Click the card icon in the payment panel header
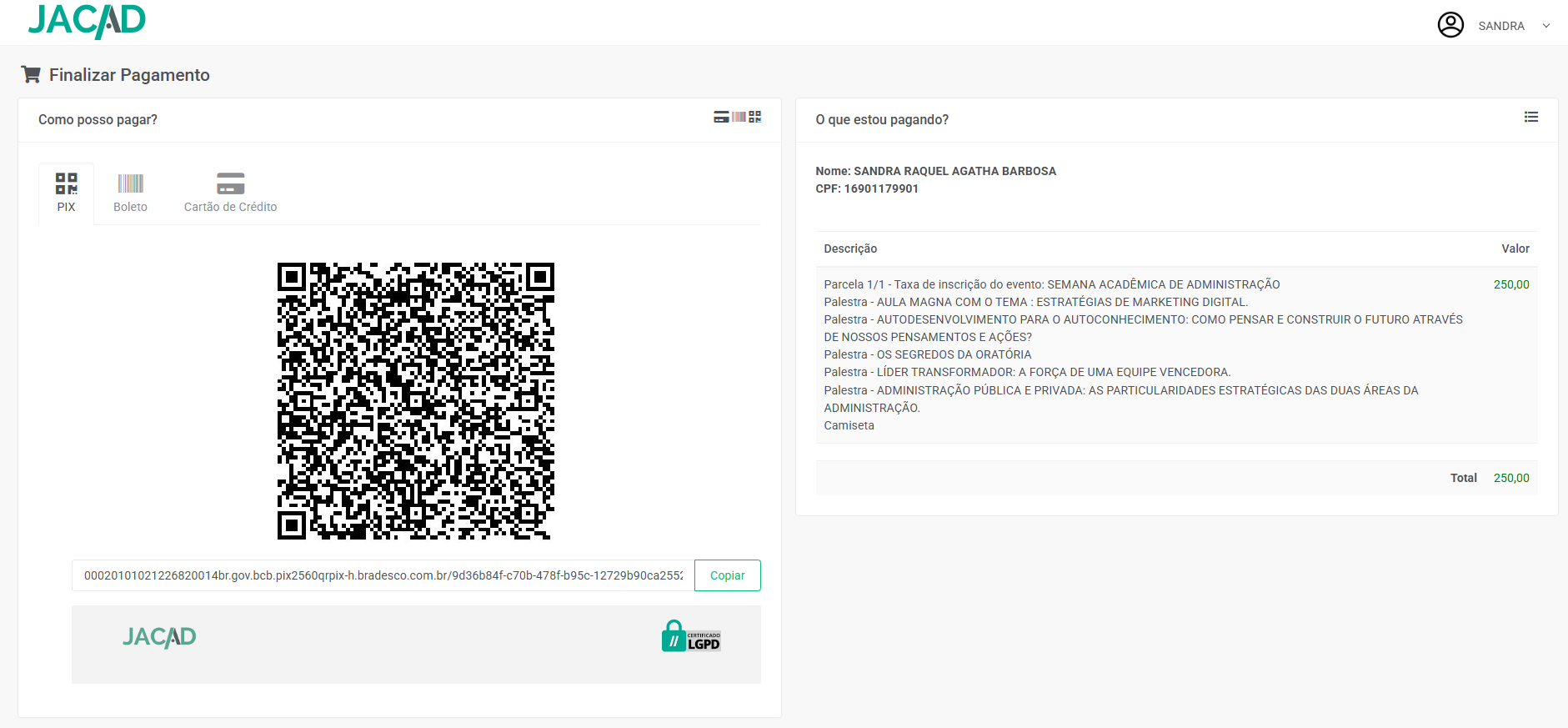 [x=721, y=117]
